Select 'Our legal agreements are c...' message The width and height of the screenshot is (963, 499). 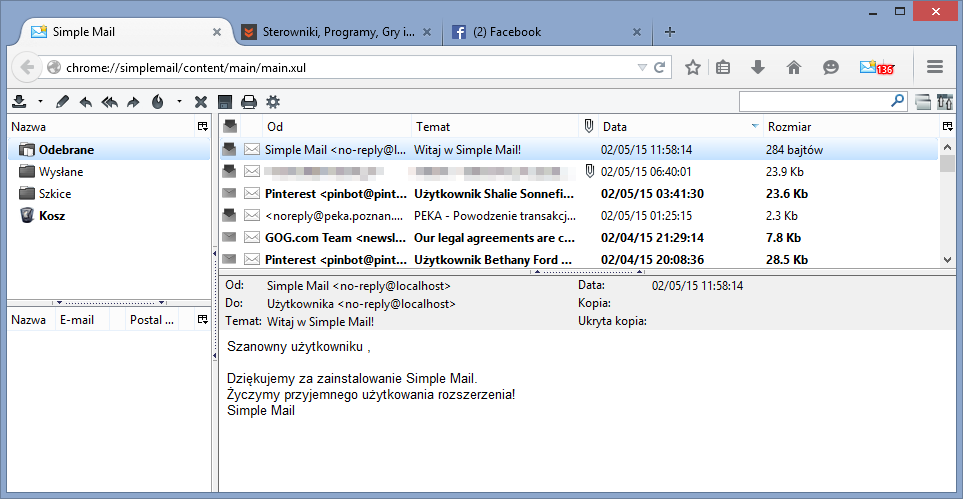point(494,238)
